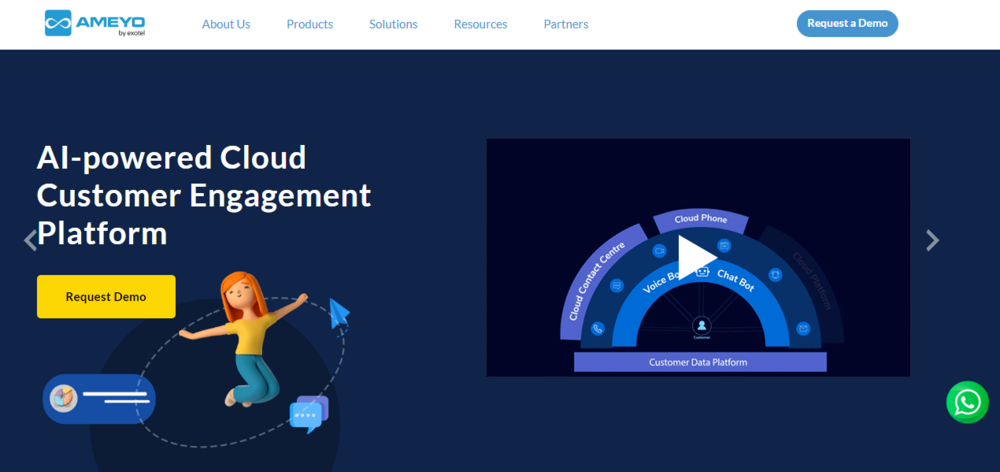Play the video using the white triangle

coord(696,258)
